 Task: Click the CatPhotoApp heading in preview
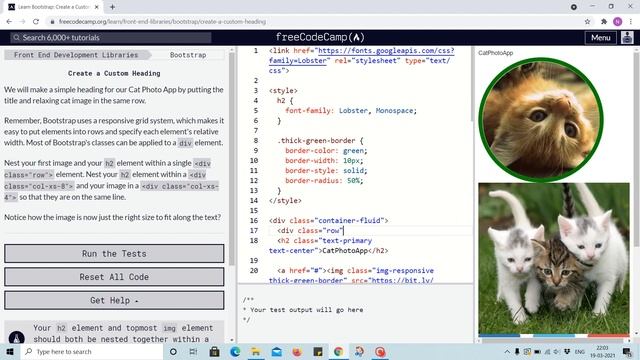pyautogui.click(x=496, y=53)
